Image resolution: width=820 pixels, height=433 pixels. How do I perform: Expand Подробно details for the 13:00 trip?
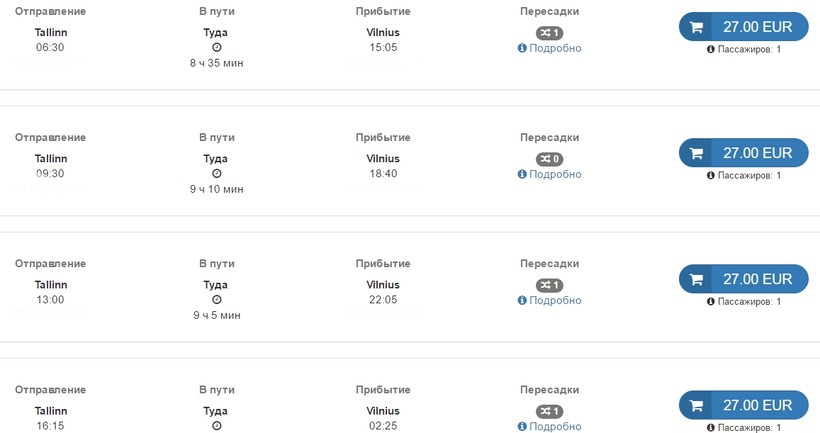tap(554, 300)
